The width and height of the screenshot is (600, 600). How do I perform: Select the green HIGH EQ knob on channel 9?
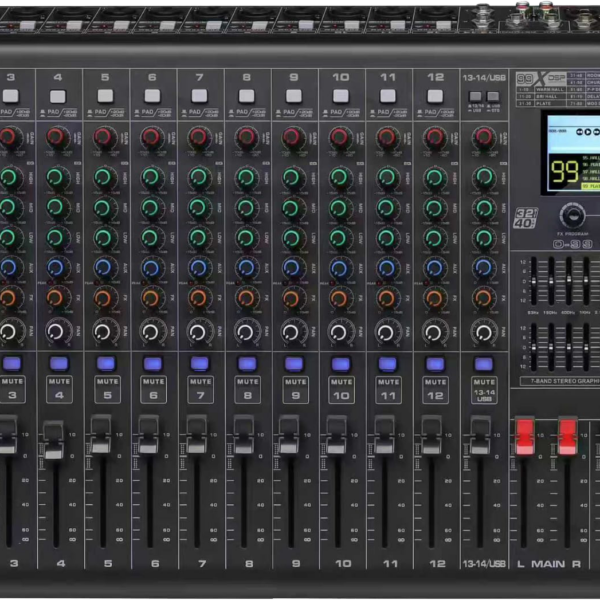pyautogui.click(x=292, y=177)
